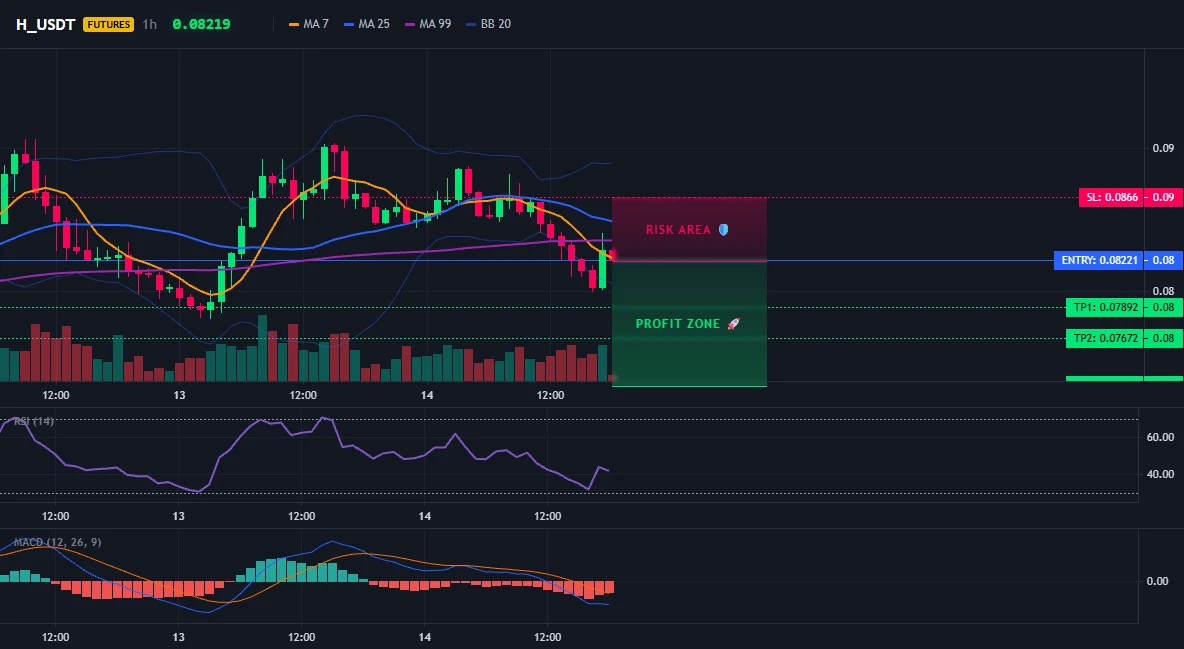This screenshot has width=1184, height=649.
Task: Click the blue ENTRY: 0.08221 label
Action: coord(1098,261)
